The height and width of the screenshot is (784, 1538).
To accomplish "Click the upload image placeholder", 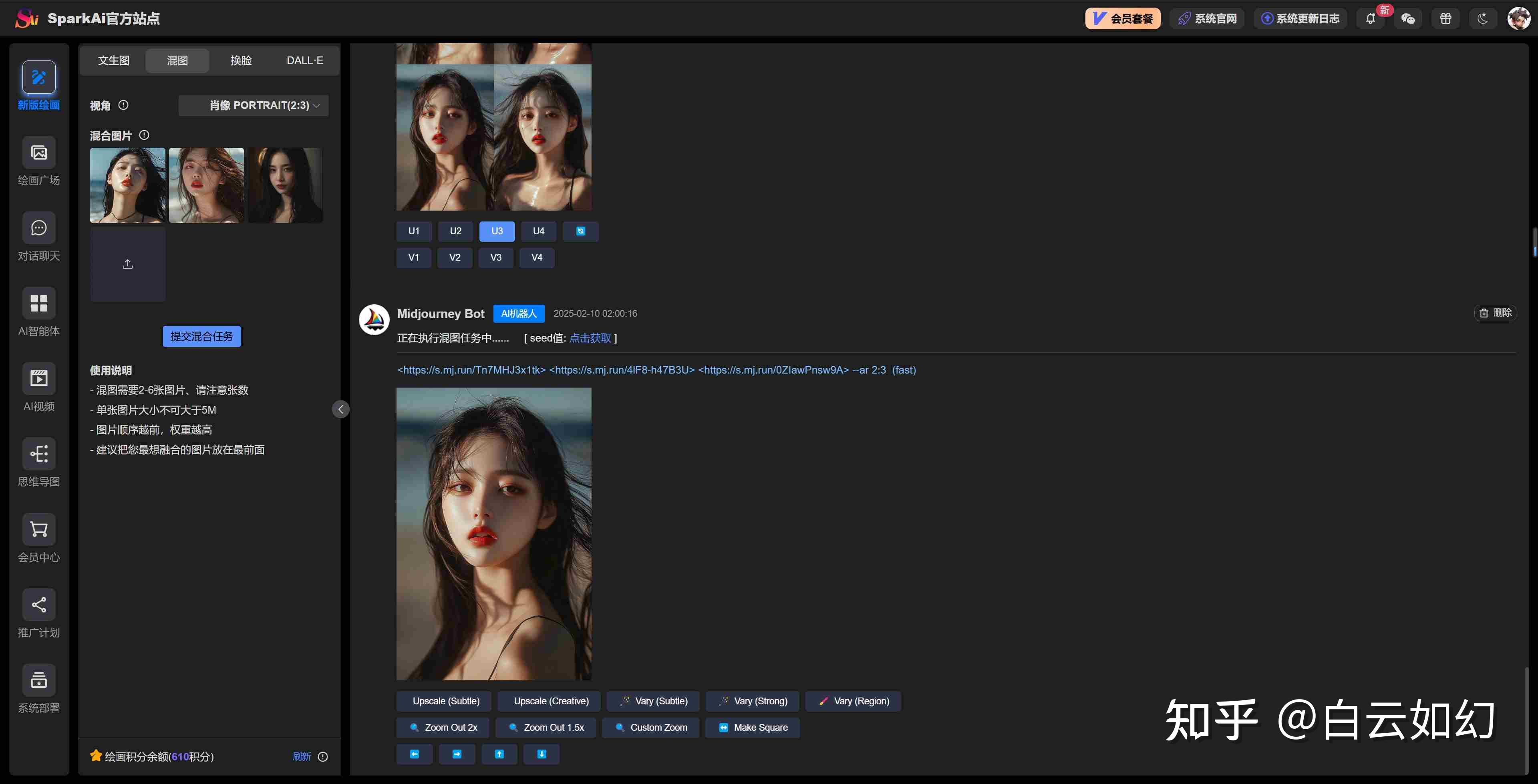I will coord(128,265).
